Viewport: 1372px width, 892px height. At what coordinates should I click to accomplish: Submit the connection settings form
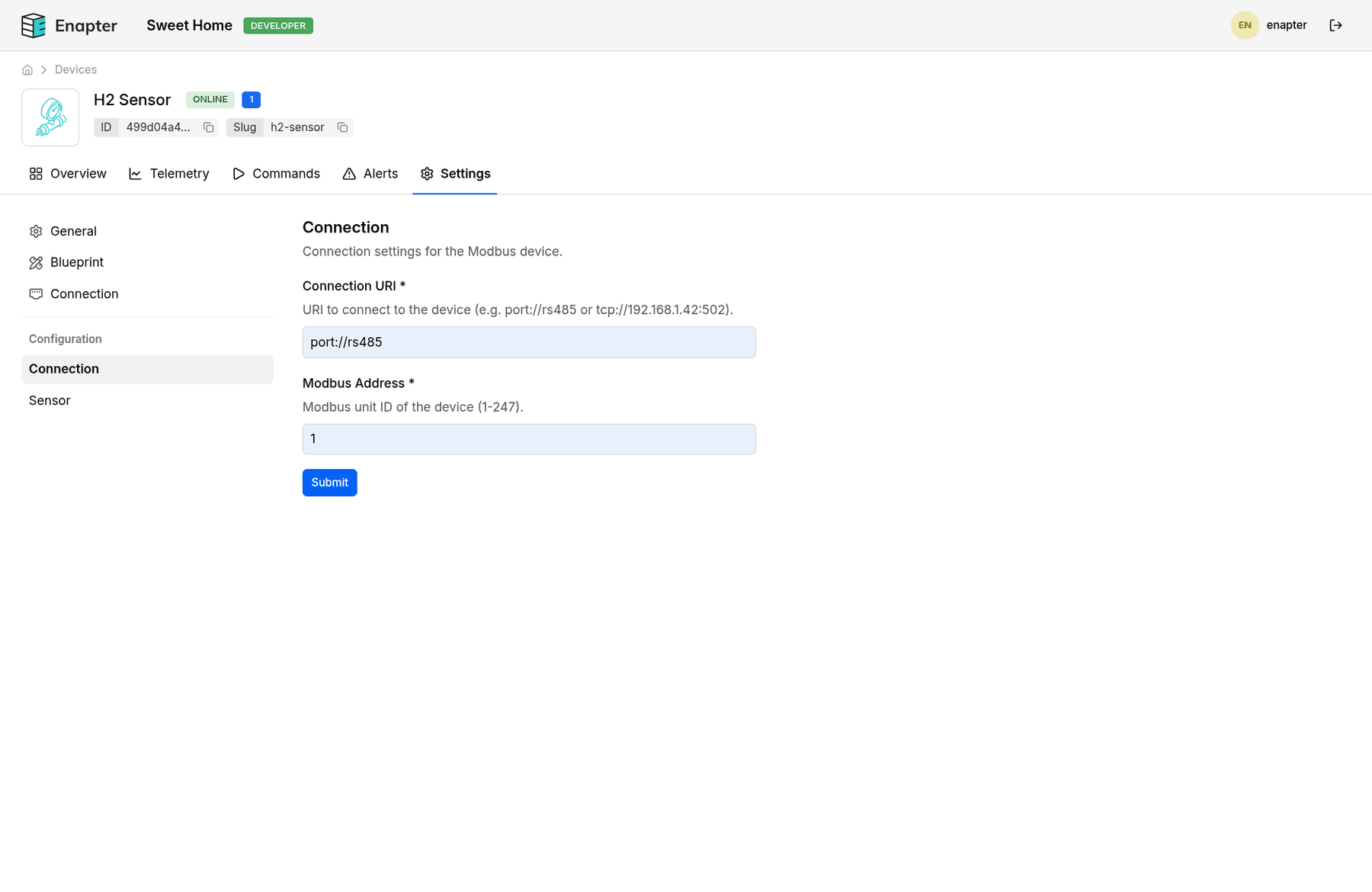coord(329,482)
